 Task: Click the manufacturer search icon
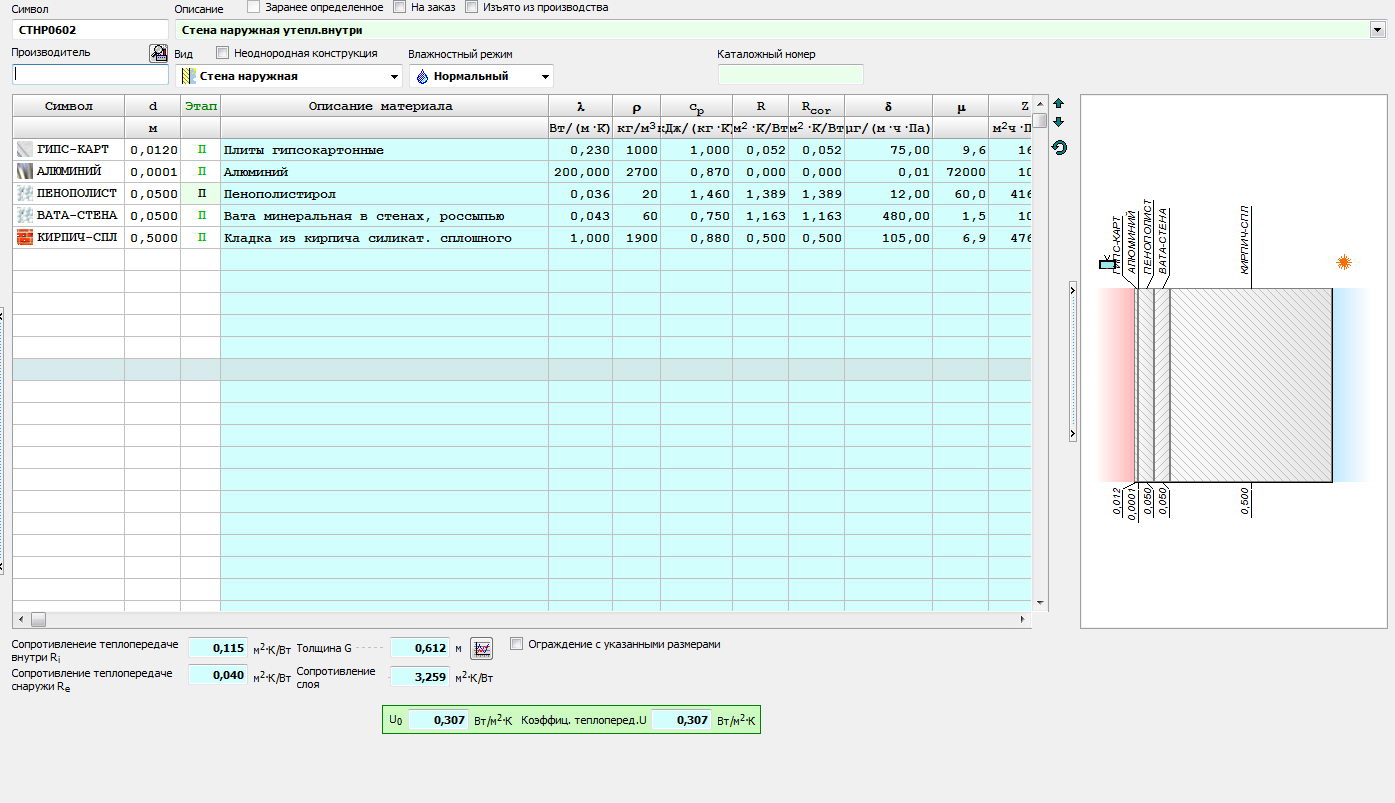[158, 53]
